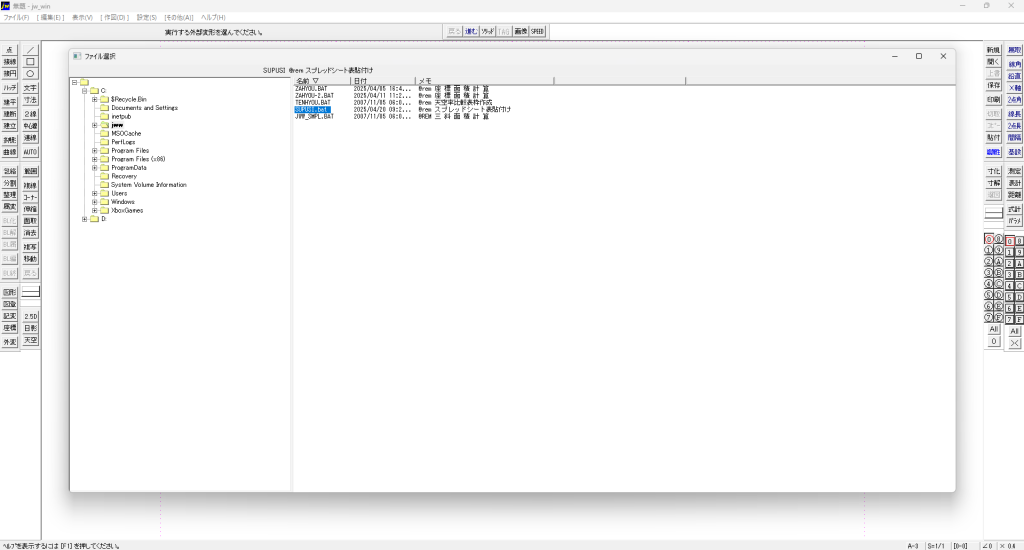Select the 2線 double-line tool
The width and height of the screenshot is (1024, 550).
[30, 114]
